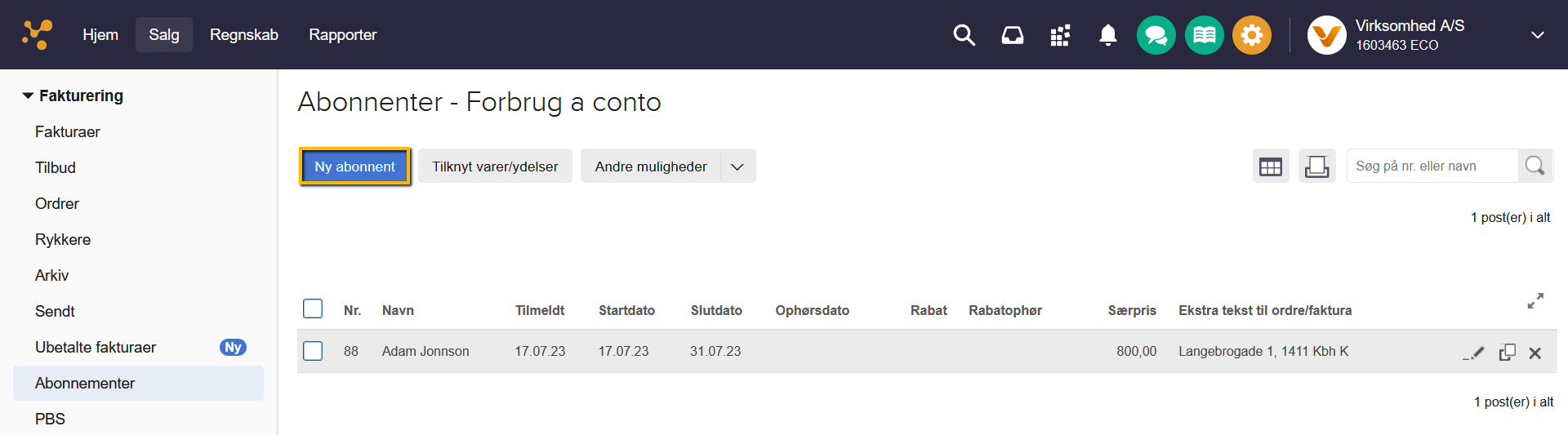Check the box for Adam Jonsson row

click(x=313, y=351)
